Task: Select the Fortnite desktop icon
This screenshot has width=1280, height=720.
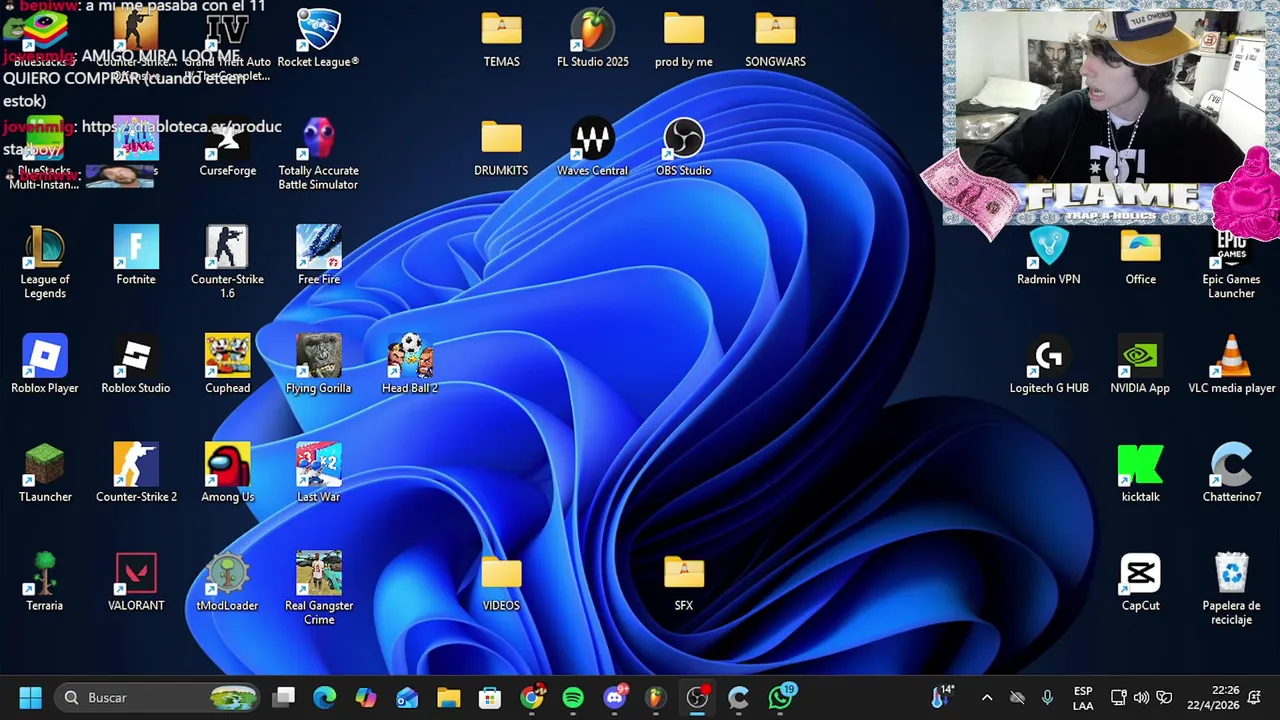Action: tap(136, 257)
